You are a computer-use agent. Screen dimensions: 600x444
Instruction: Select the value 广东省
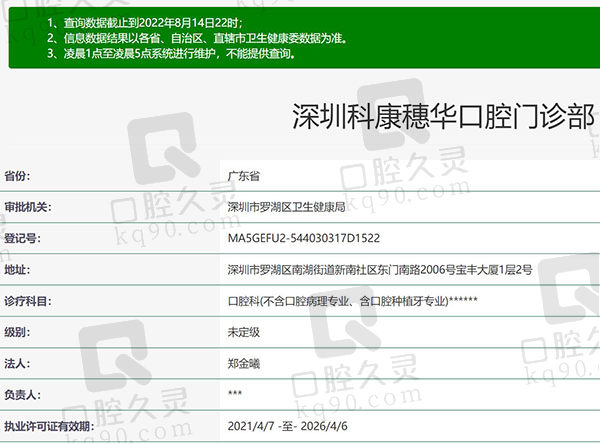pos(244,176)
